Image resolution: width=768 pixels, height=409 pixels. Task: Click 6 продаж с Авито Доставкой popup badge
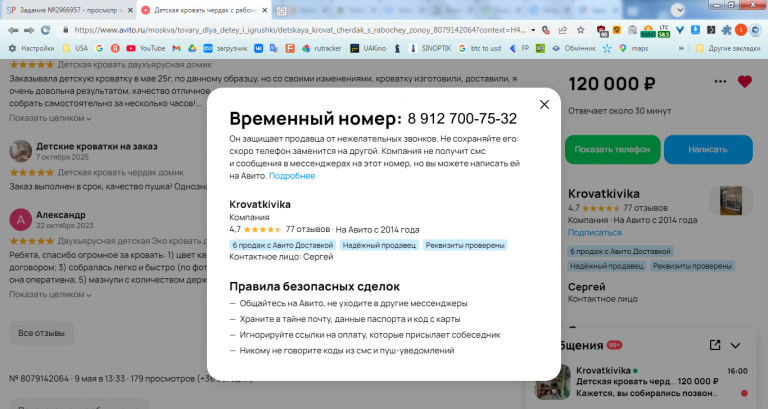(x=283, y=245)
